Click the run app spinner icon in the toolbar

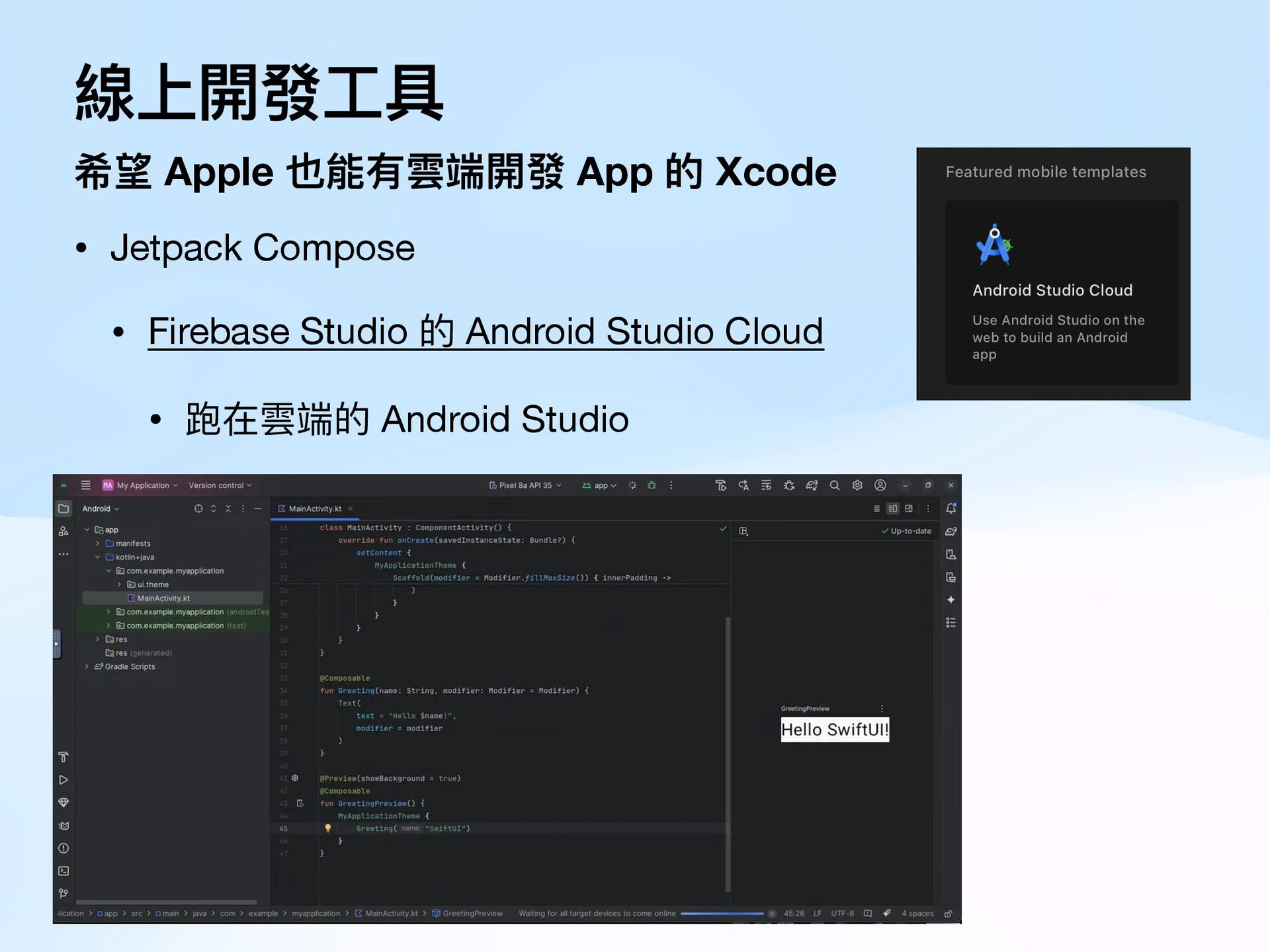pyautogui.click(x=632, y=485)
